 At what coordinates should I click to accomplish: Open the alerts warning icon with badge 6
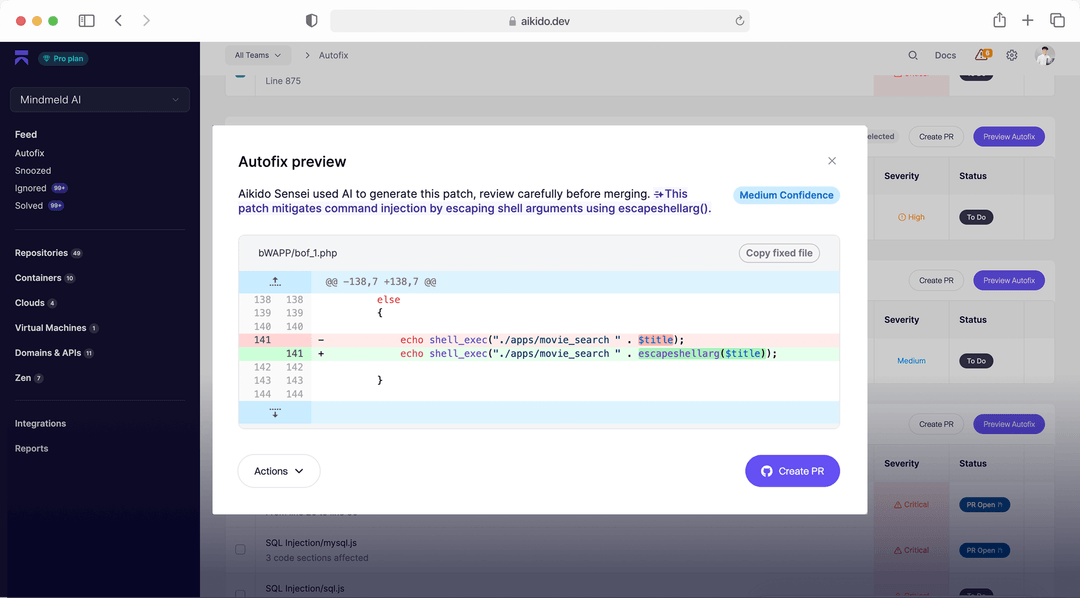pos(979,55)
